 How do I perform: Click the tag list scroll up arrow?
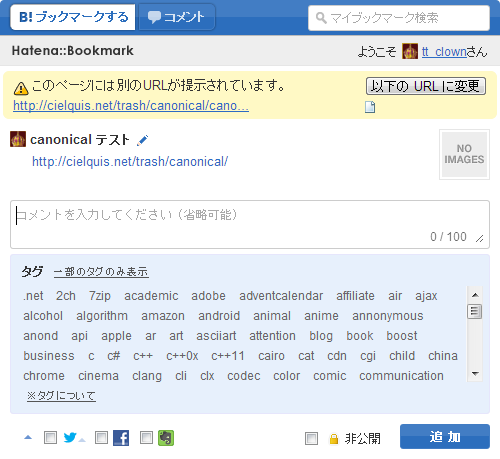(475, 295)
